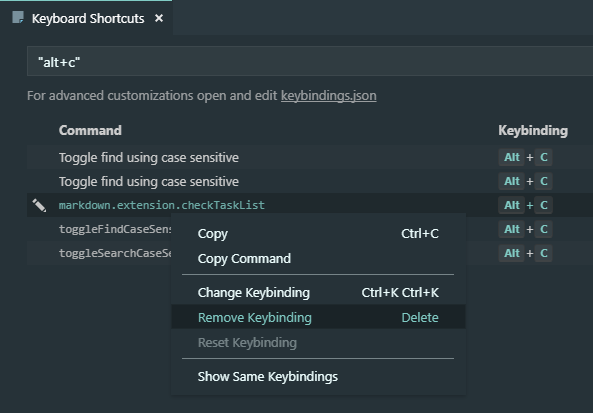Click the pencil edit icon beside checkTaskList
The height and width of the screenshot is (413, 593).
click(x=39, y=205)
